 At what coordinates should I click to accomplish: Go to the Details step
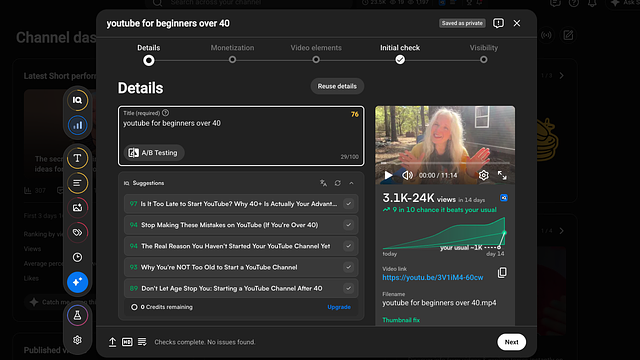[x=149, y=54]
